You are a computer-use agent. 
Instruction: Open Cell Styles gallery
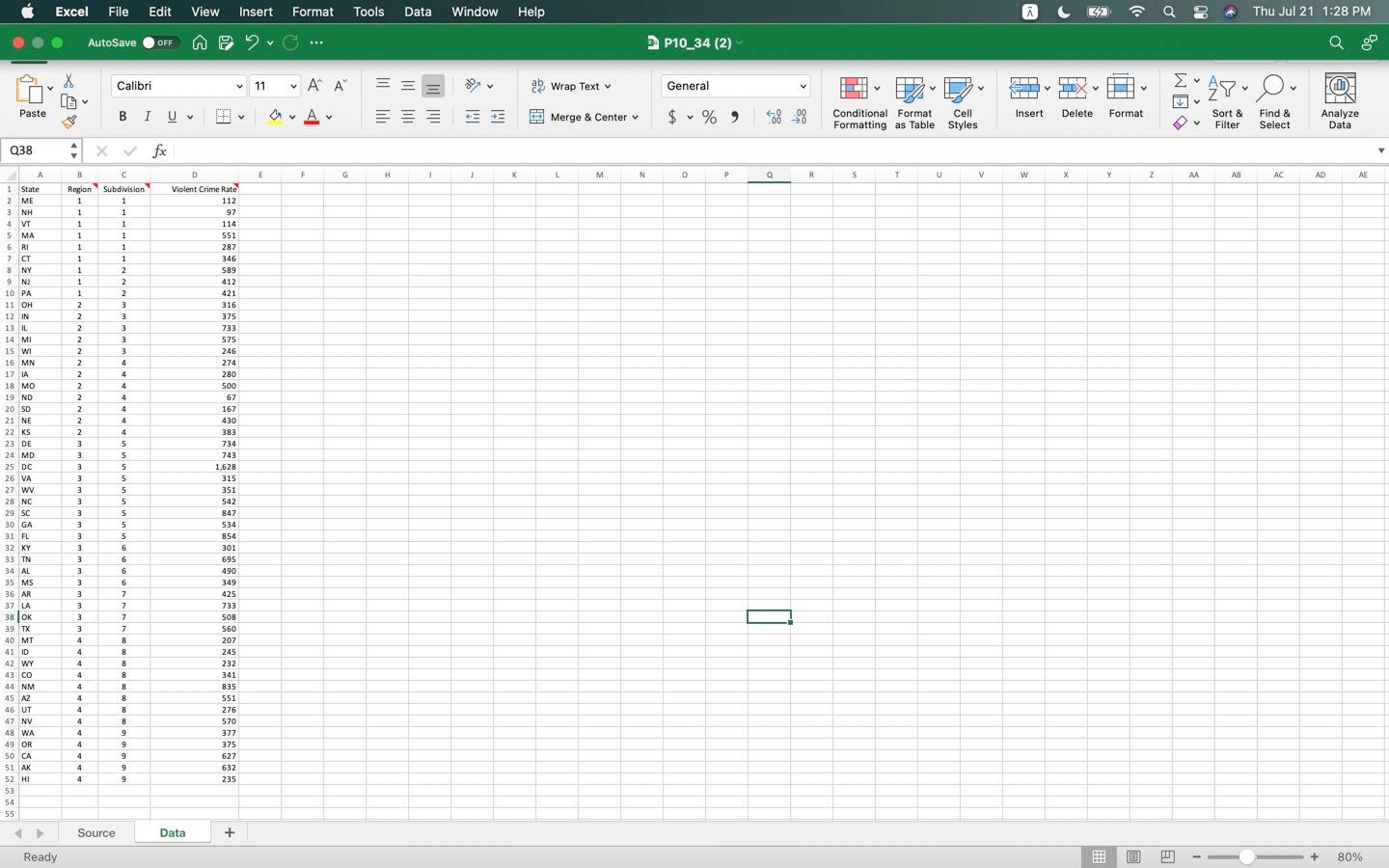pos(963,102)
